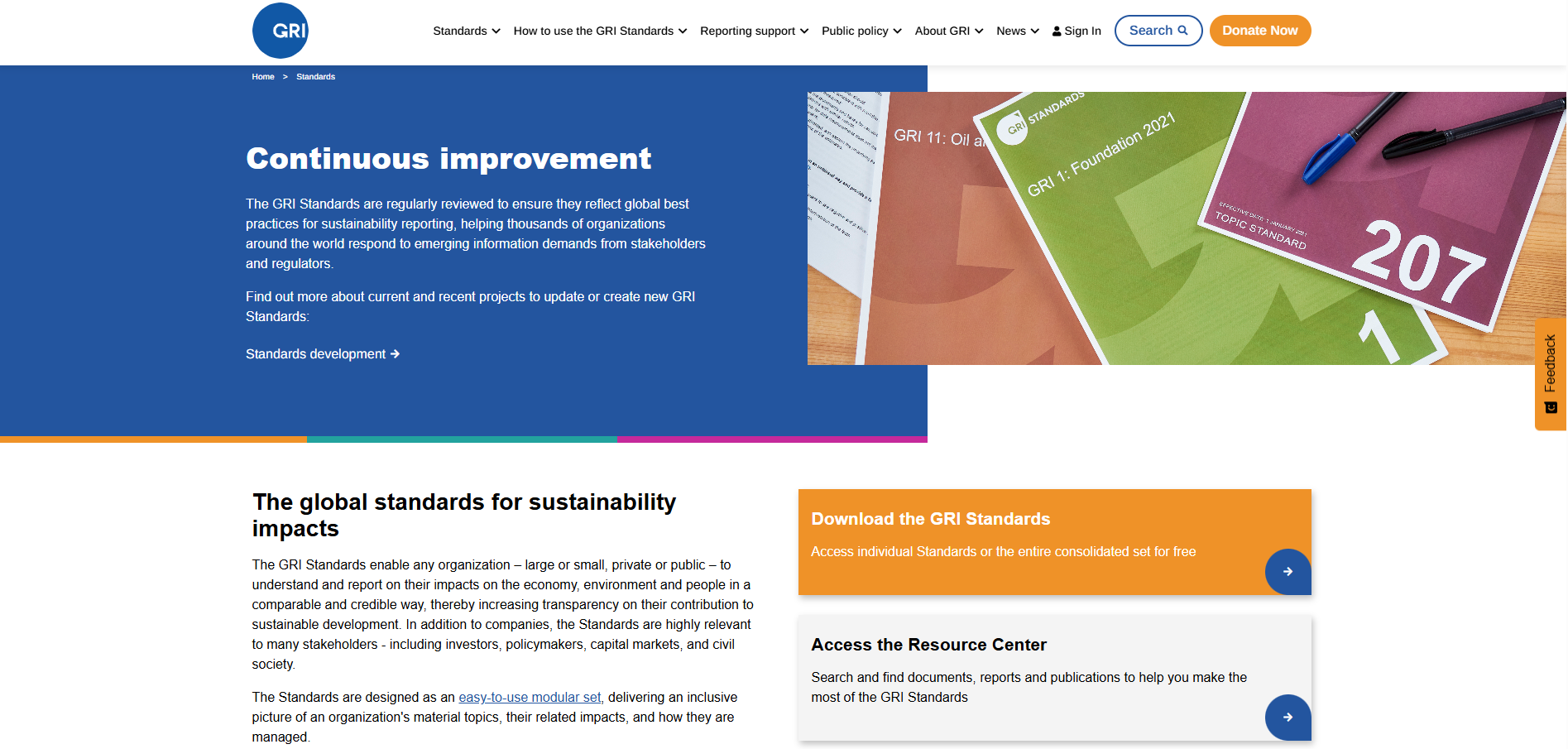Image resolution: width=1568 pixels, height=749 pixels.
Task: Click the Donate Now button
Action: 1260,30
